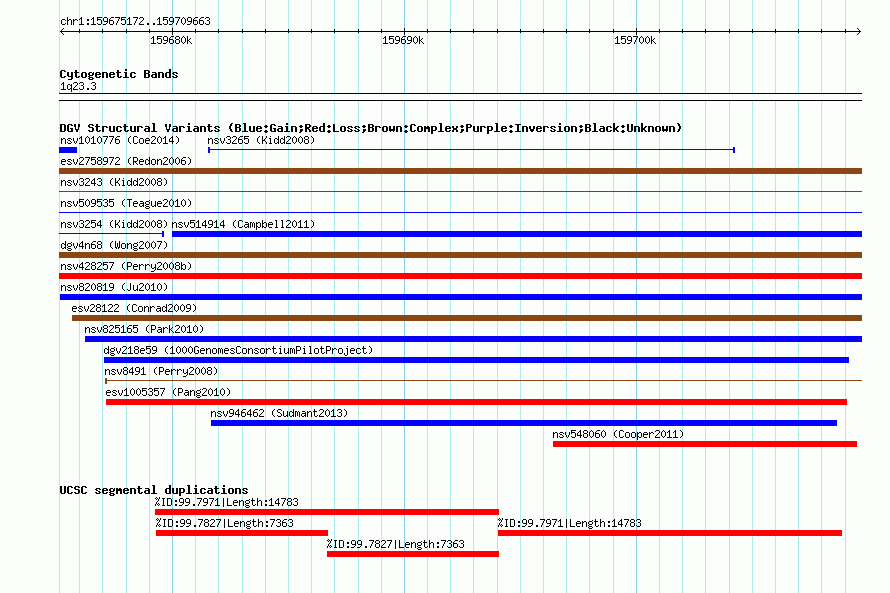Select variant nsv946462 (Sudmant2013) label
The height and width of the screenshot is (593, 890).
click(x=279, y=413)
